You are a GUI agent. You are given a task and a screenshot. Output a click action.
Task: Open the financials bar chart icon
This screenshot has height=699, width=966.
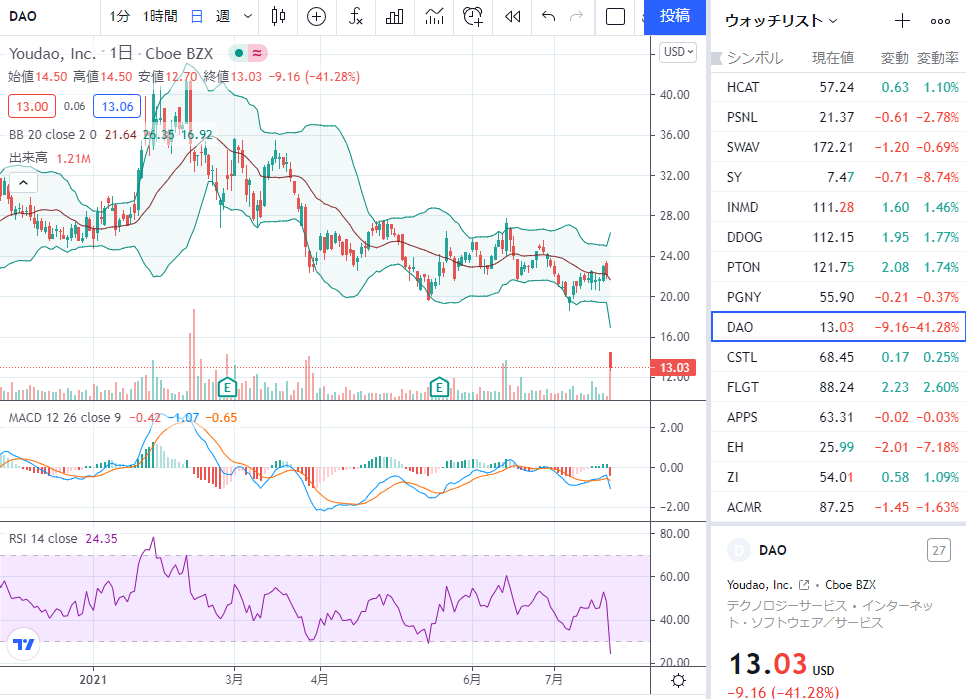[394, 17]
